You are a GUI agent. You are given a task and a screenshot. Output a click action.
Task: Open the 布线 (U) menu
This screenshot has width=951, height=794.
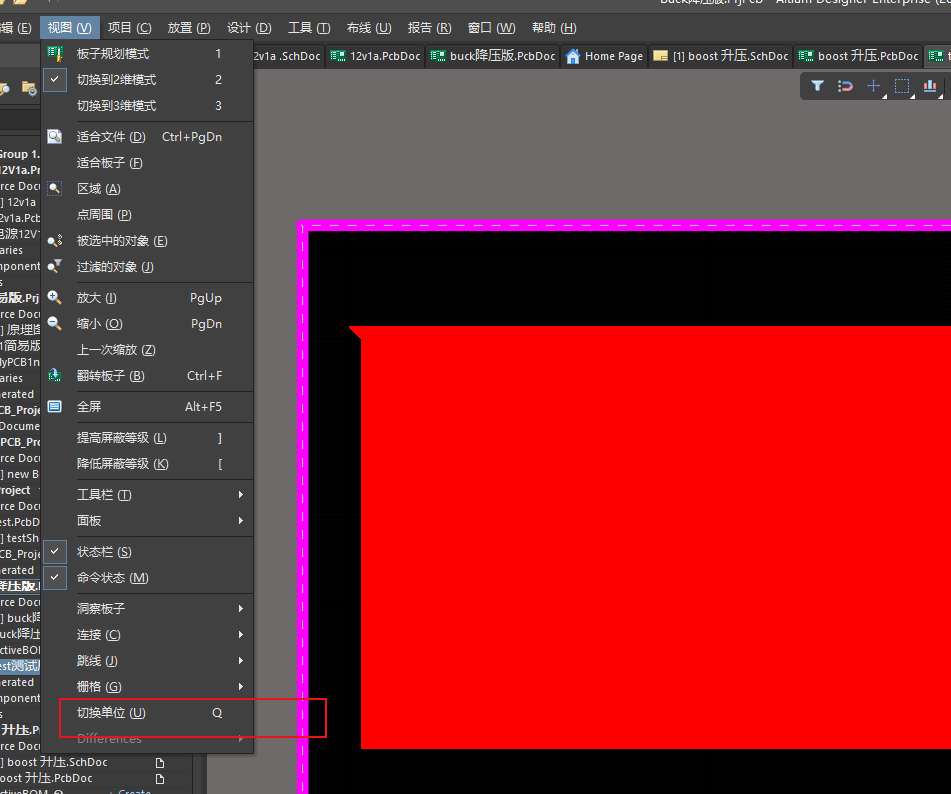(369, 28)
